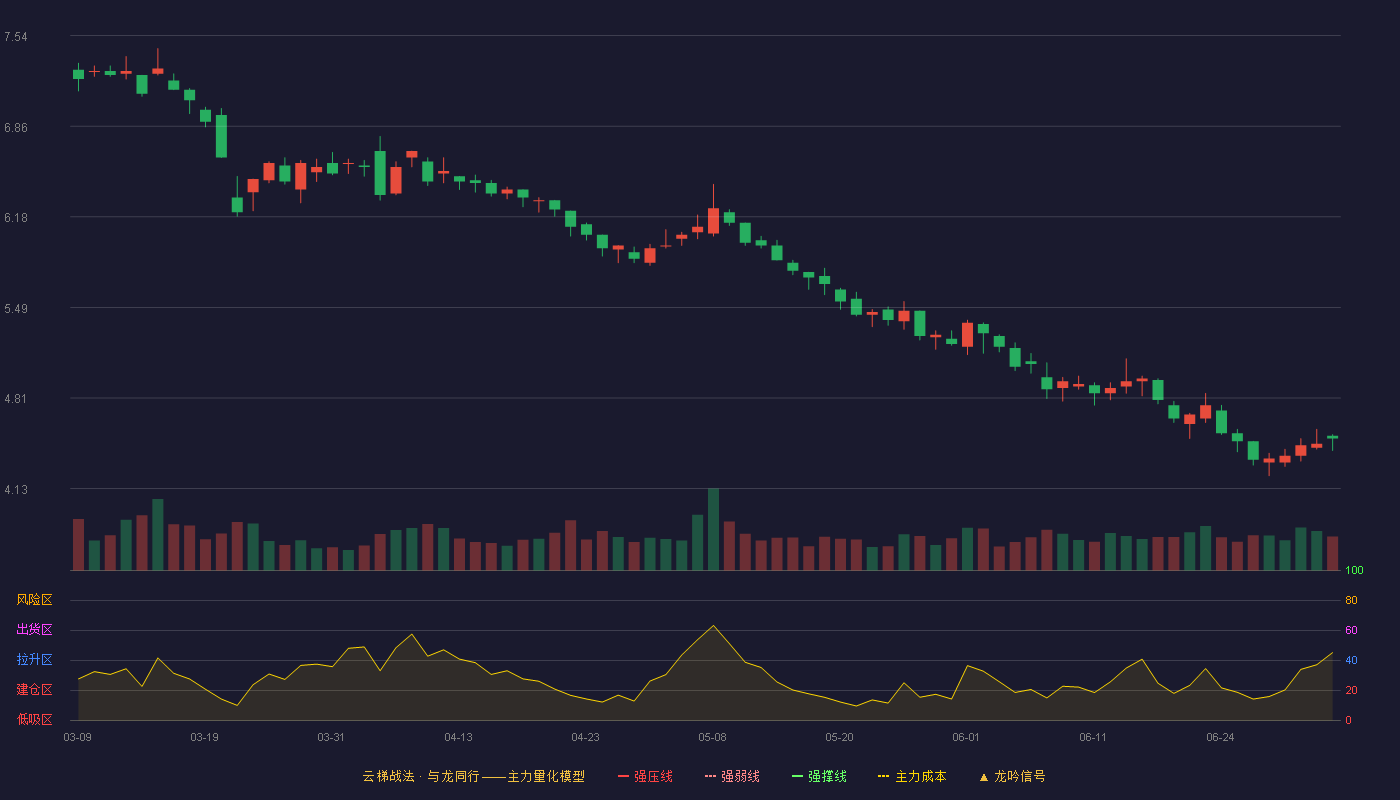This screenshot has width=1400, height=800.
Task: Click the 04-23 date label
Action: [x=586, y=737]
